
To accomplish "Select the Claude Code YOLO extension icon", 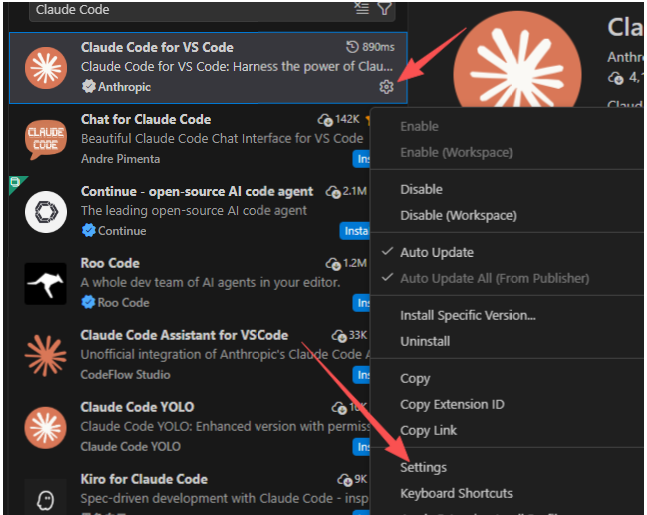I will (45, 428).
